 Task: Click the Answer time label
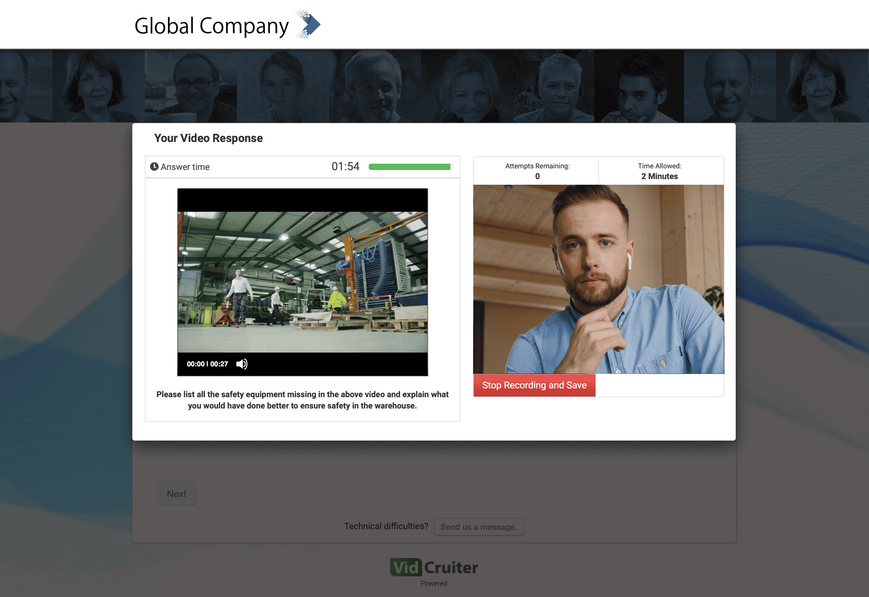[185, 167]
